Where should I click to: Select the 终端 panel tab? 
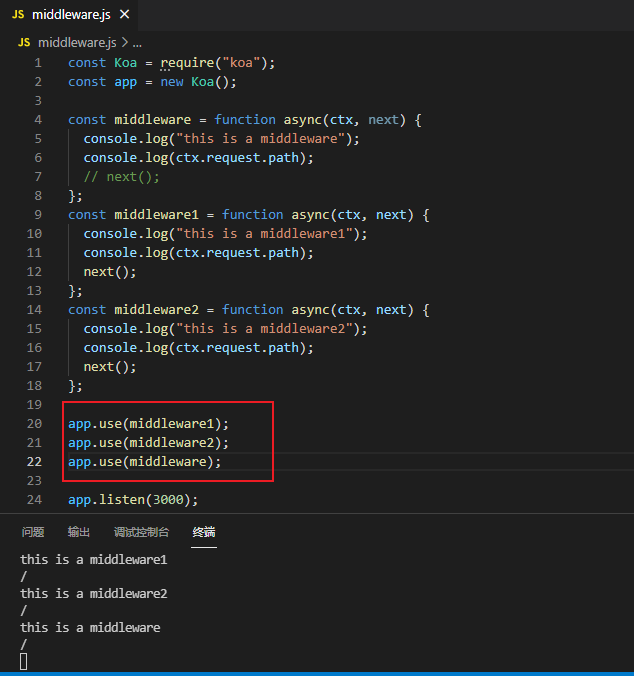tap(204, 532)
